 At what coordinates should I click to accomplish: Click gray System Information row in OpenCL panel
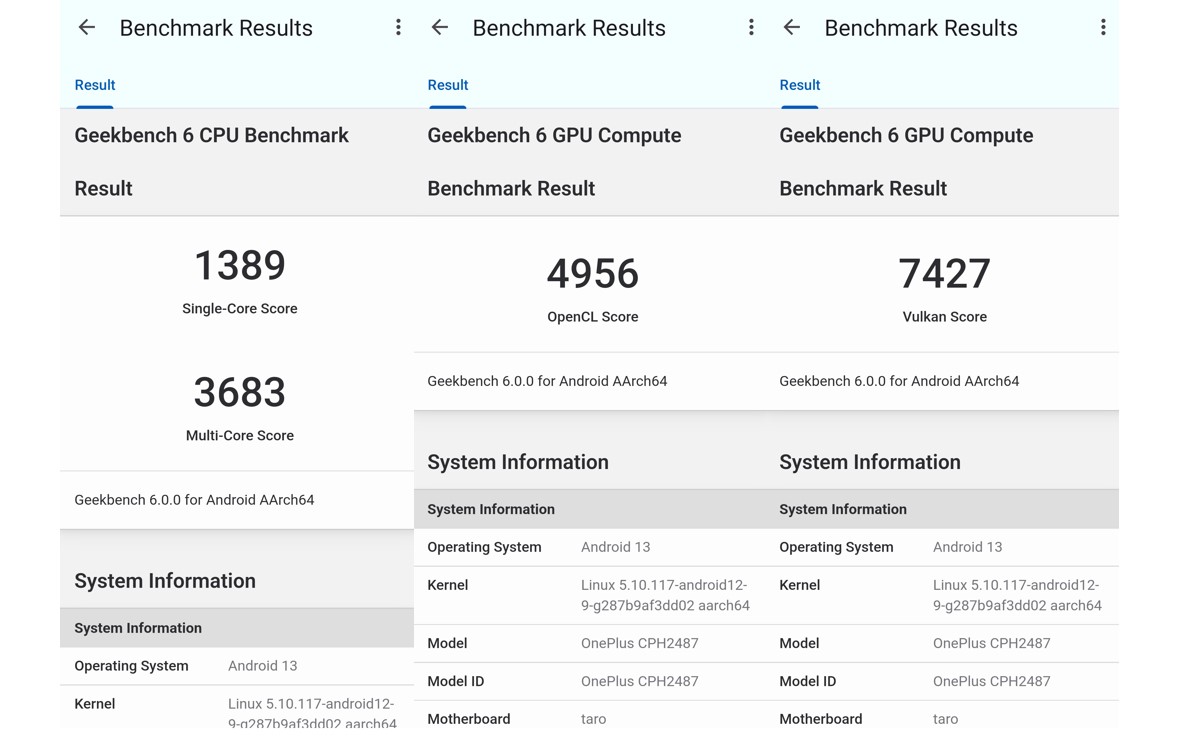coord(590,510)
